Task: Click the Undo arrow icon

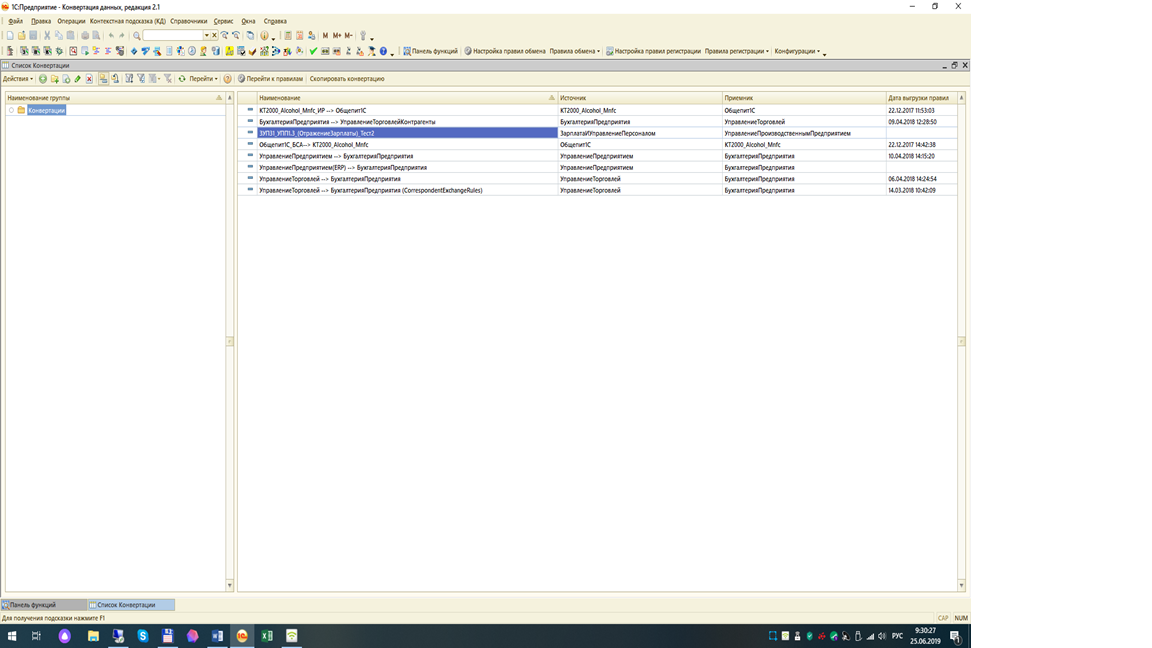Action: [x=111, y=35]
